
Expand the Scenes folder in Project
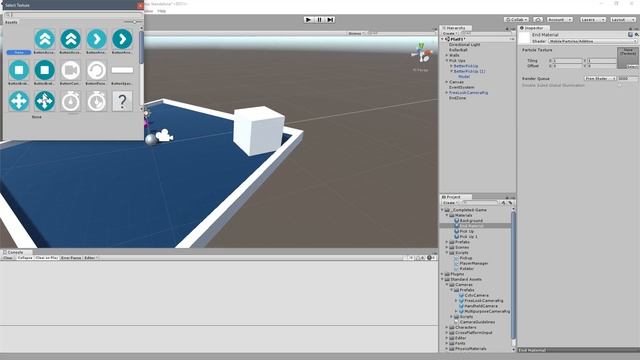point(447,247)
